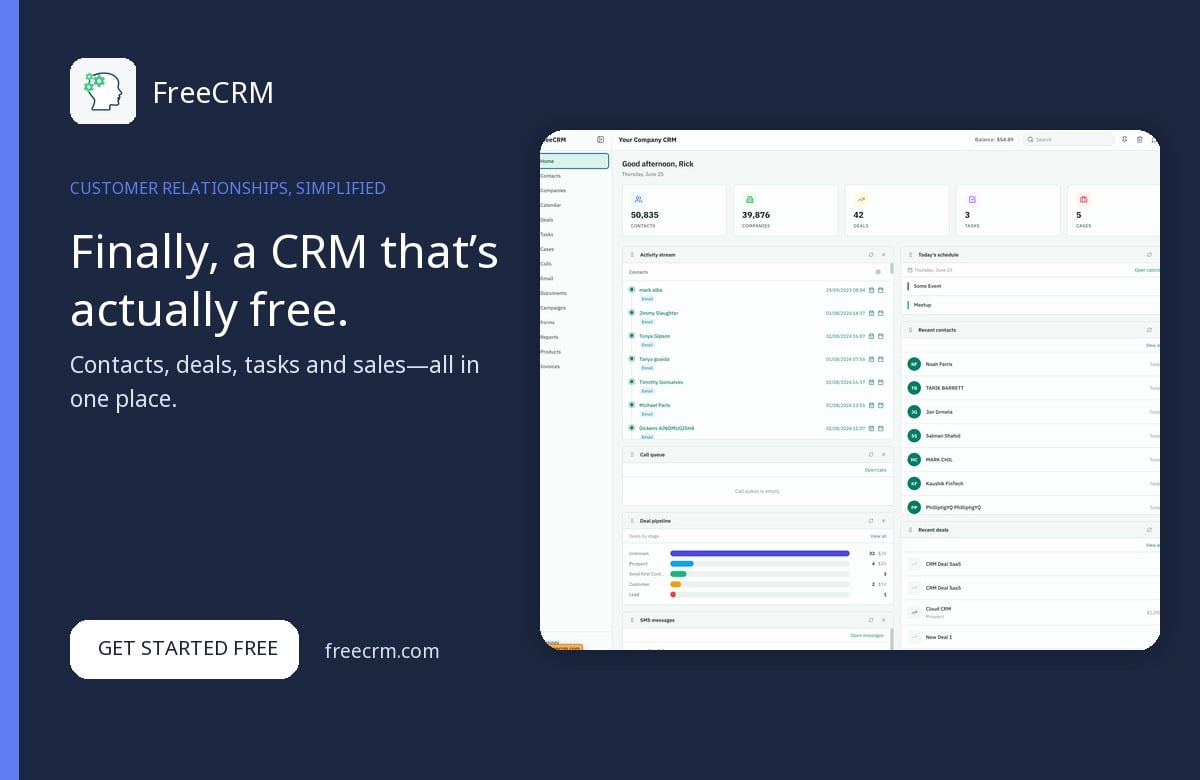Image resolution: width=1200 pixels, height=780 pixels.
Task: Open Home in the sidebar
Action: coord(574,161)
